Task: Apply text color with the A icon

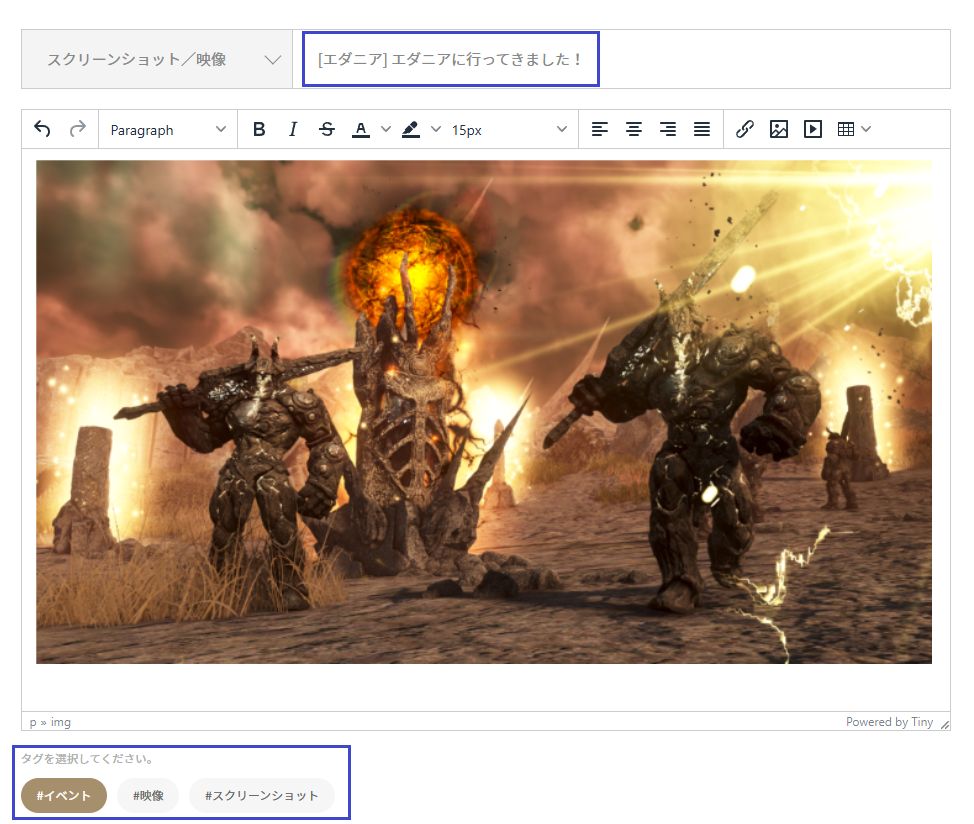Action: click(361, 129)
